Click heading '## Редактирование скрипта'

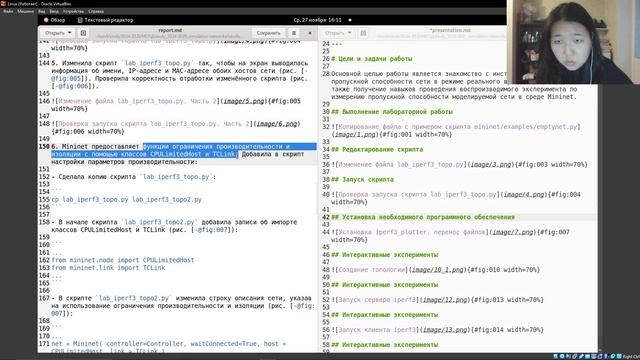pyautogui.click(x=377, y=149)
